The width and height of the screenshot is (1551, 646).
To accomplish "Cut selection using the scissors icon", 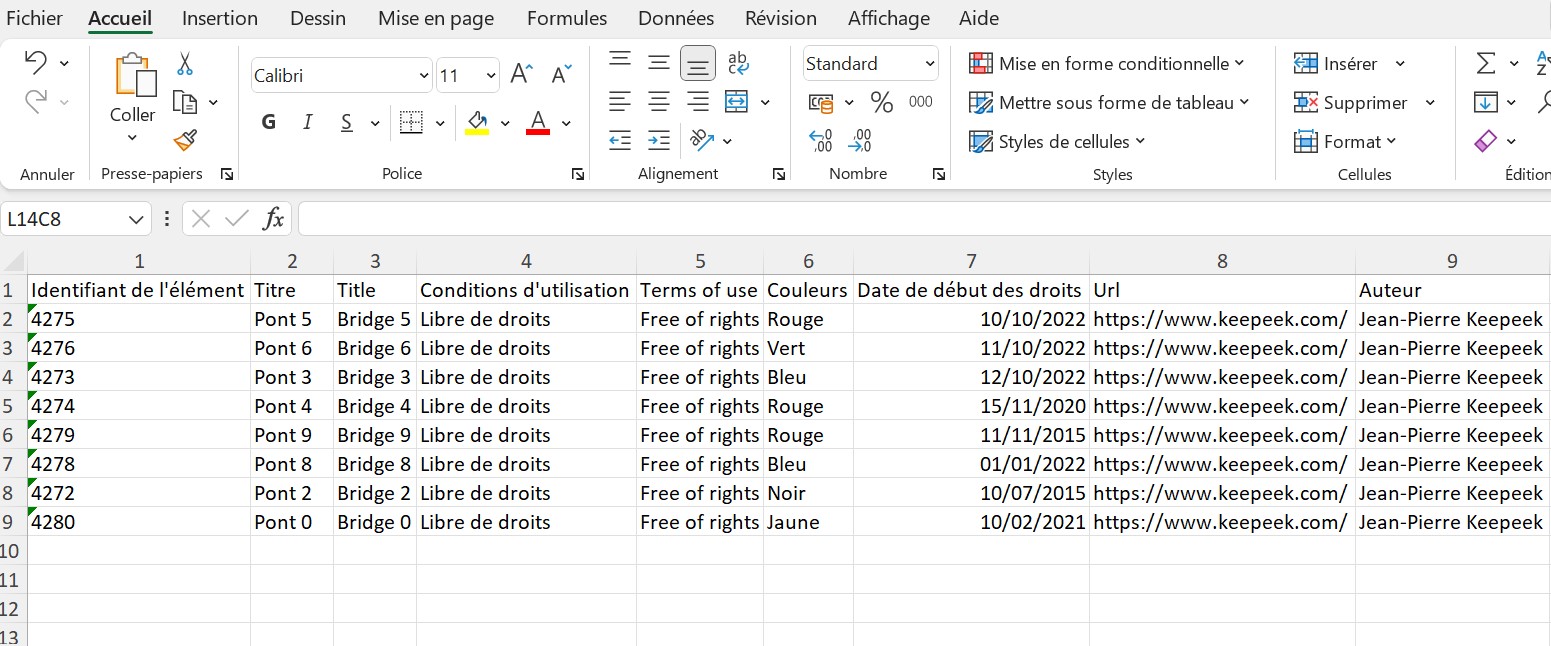I will pos(185,62).
